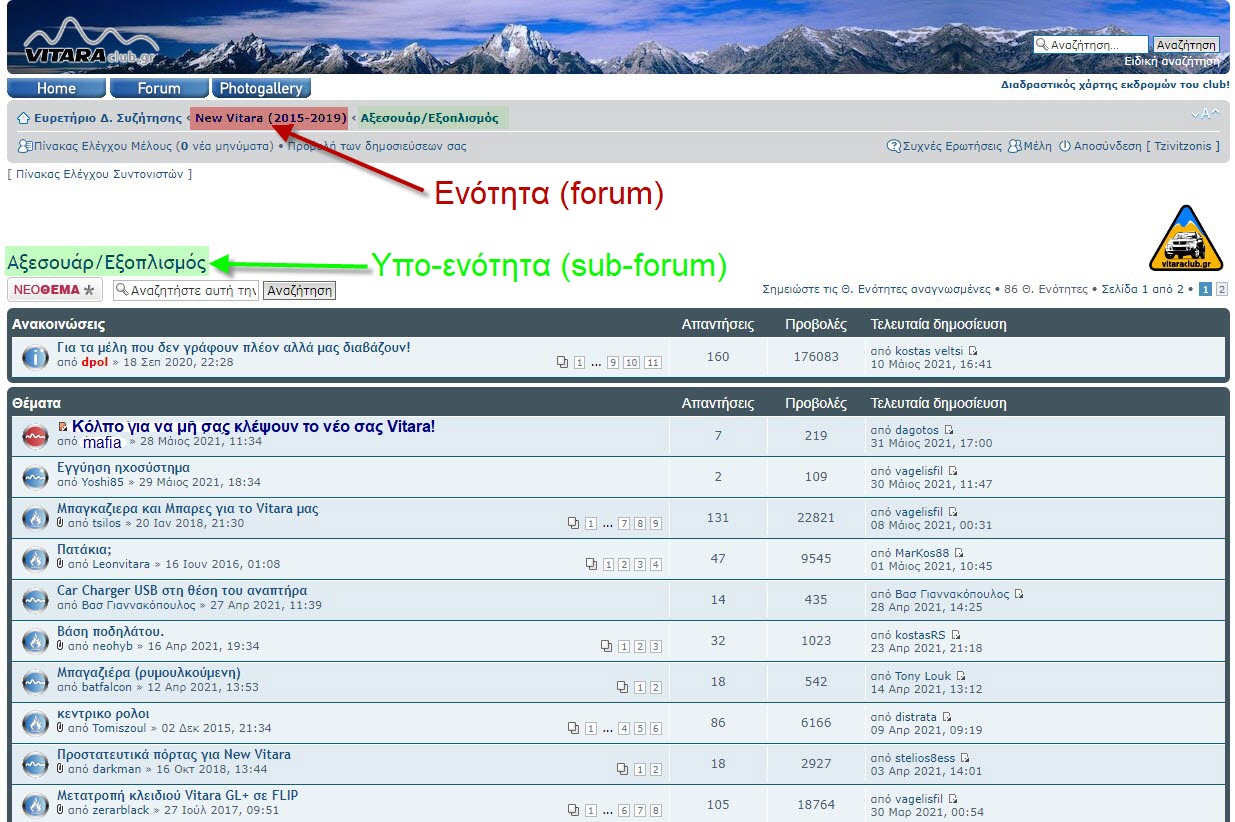View latest post icon by kostas veltsi
Viewport: 1235px width, 822px height.
coord(973,351)
